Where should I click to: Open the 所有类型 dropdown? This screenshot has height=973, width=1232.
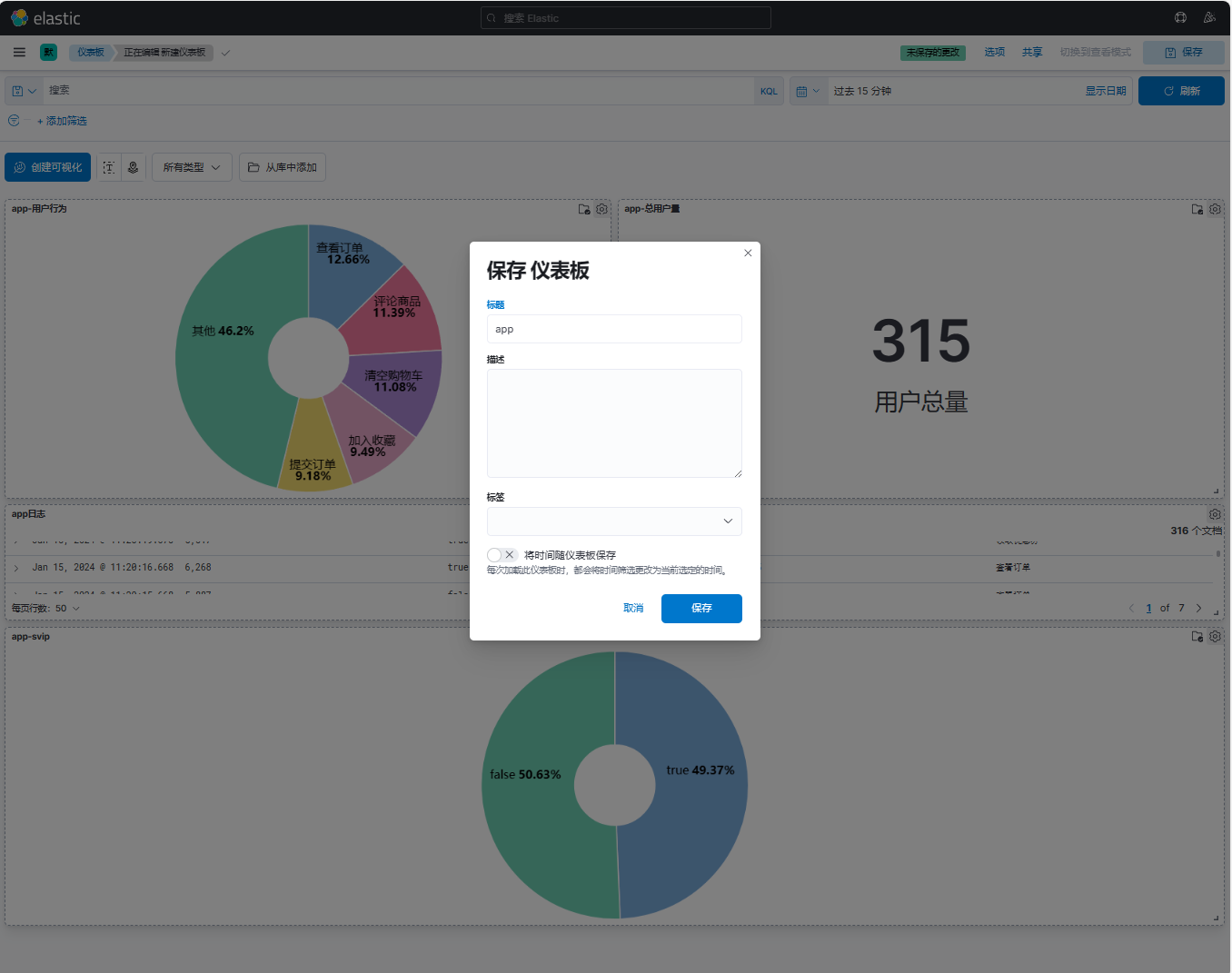[192, 167]
